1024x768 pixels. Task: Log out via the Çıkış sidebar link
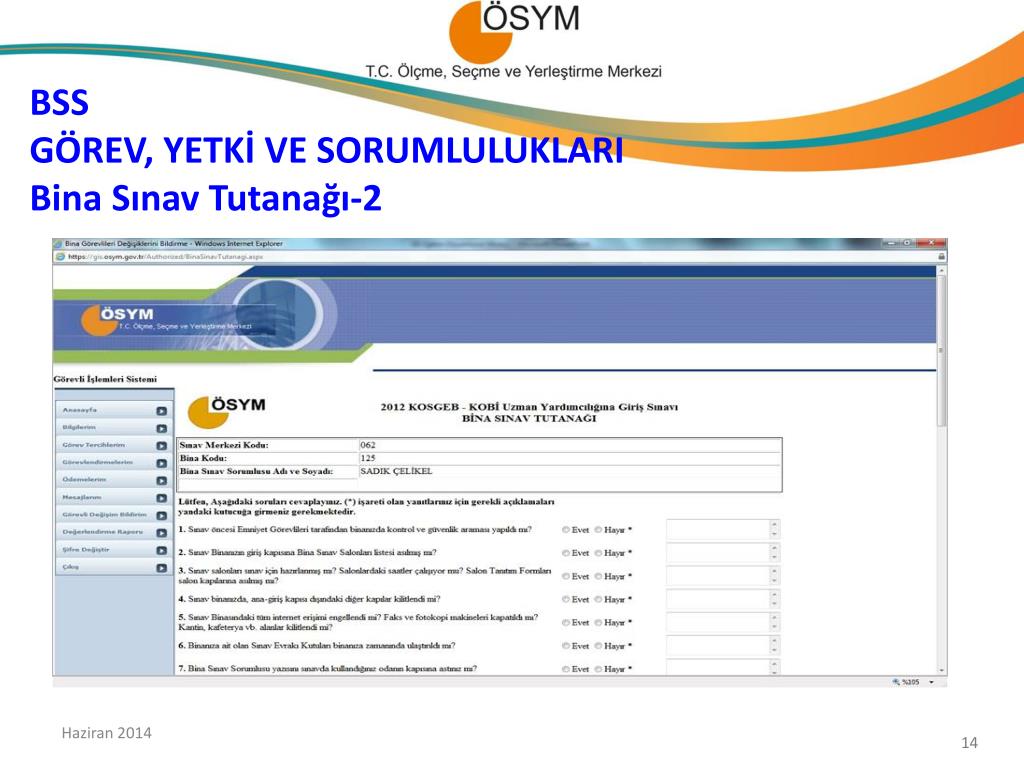tap(112, 567)
